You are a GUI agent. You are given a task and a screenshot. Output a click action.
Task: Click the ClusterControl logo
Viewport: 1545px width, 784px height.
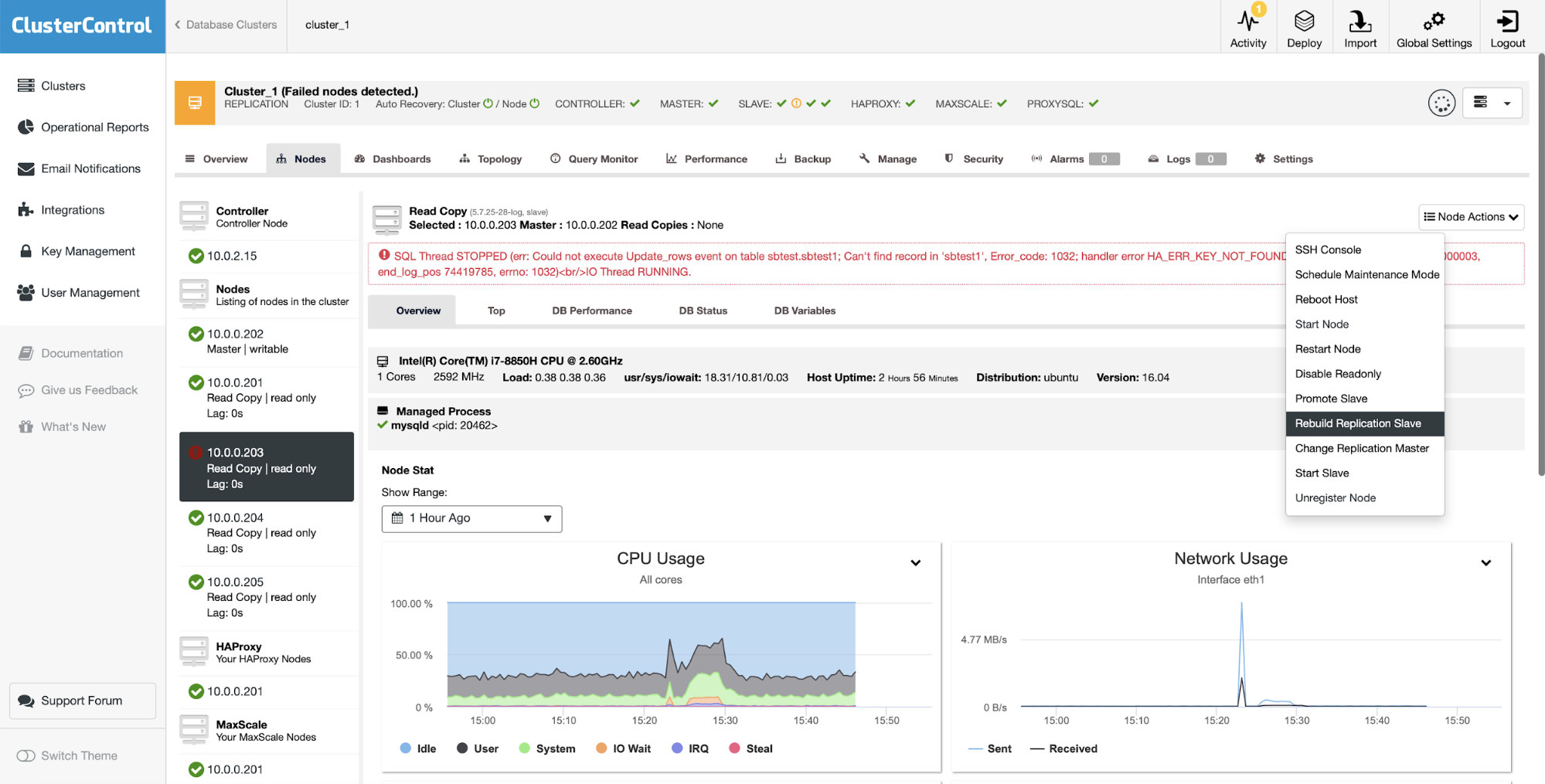pyautogui.click(x=82, y=25)
